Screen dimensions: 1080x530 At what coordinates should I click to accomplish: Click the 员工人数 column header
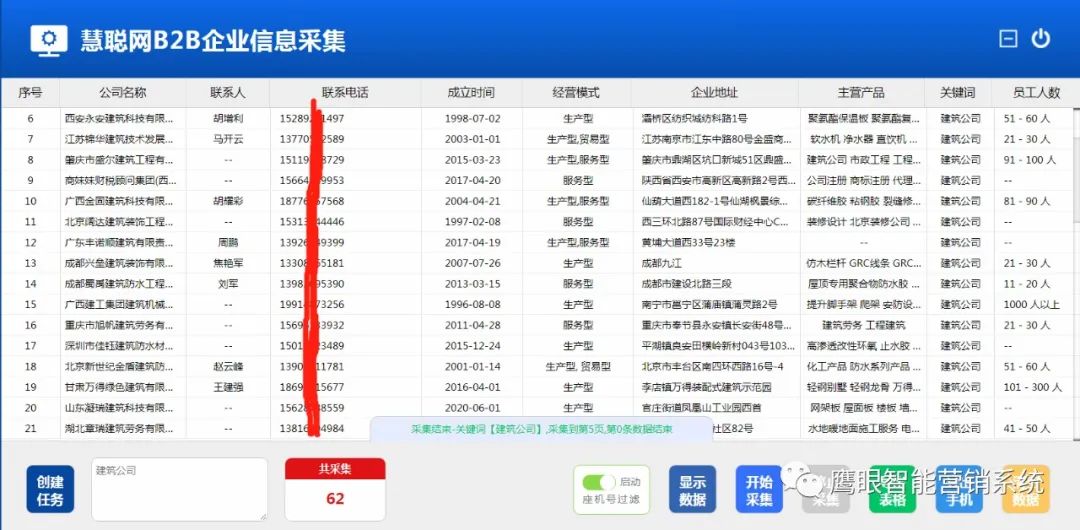(1037, 92)
